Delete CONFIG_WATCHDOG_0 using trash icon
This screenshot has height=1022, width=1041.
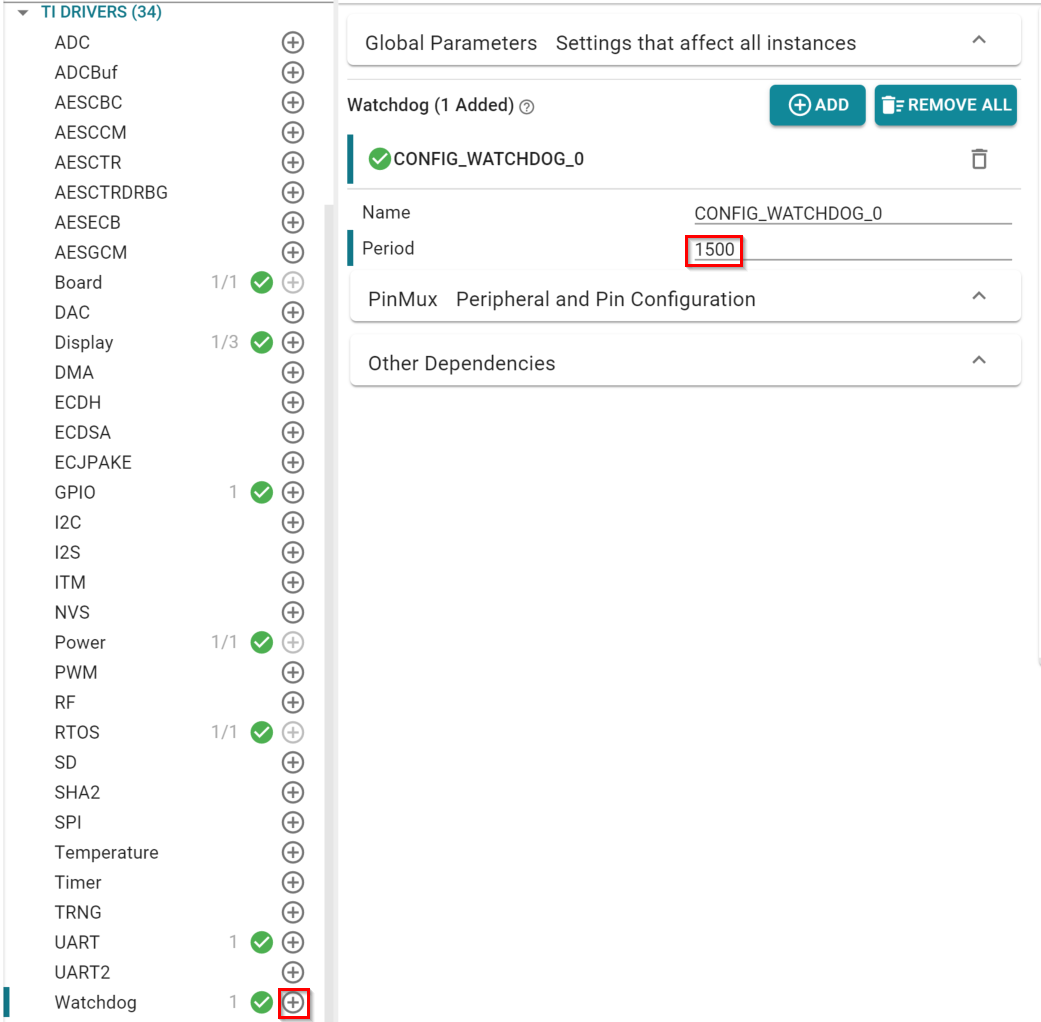click(x=979, y=159)
